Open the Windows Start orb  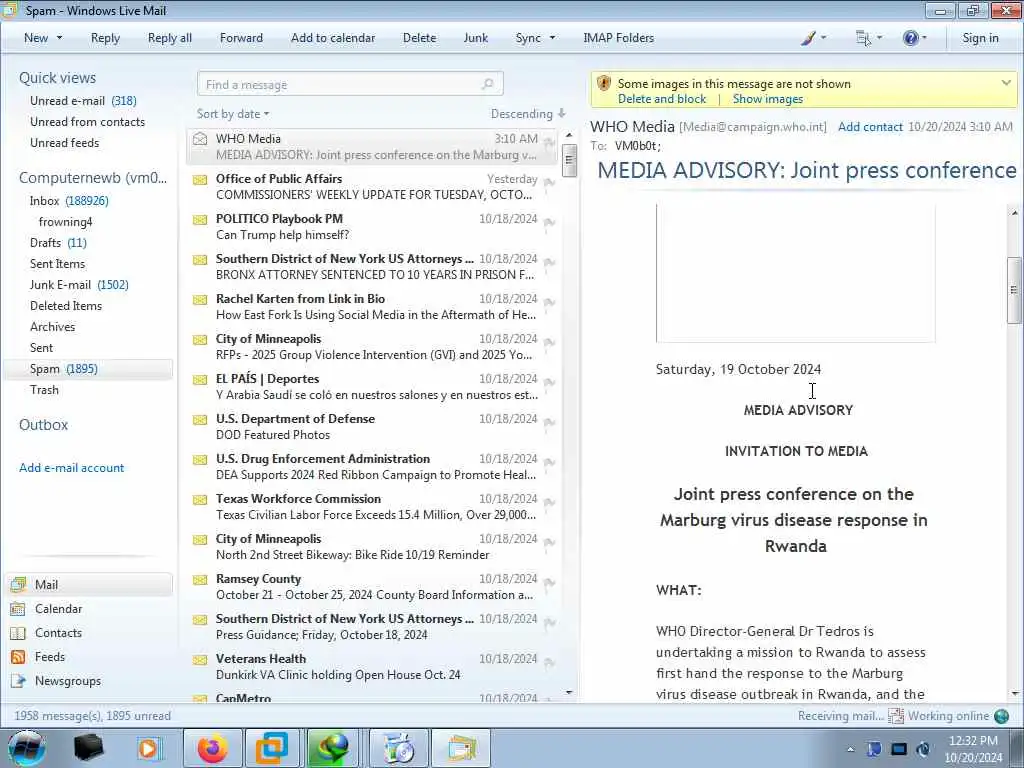27,748
